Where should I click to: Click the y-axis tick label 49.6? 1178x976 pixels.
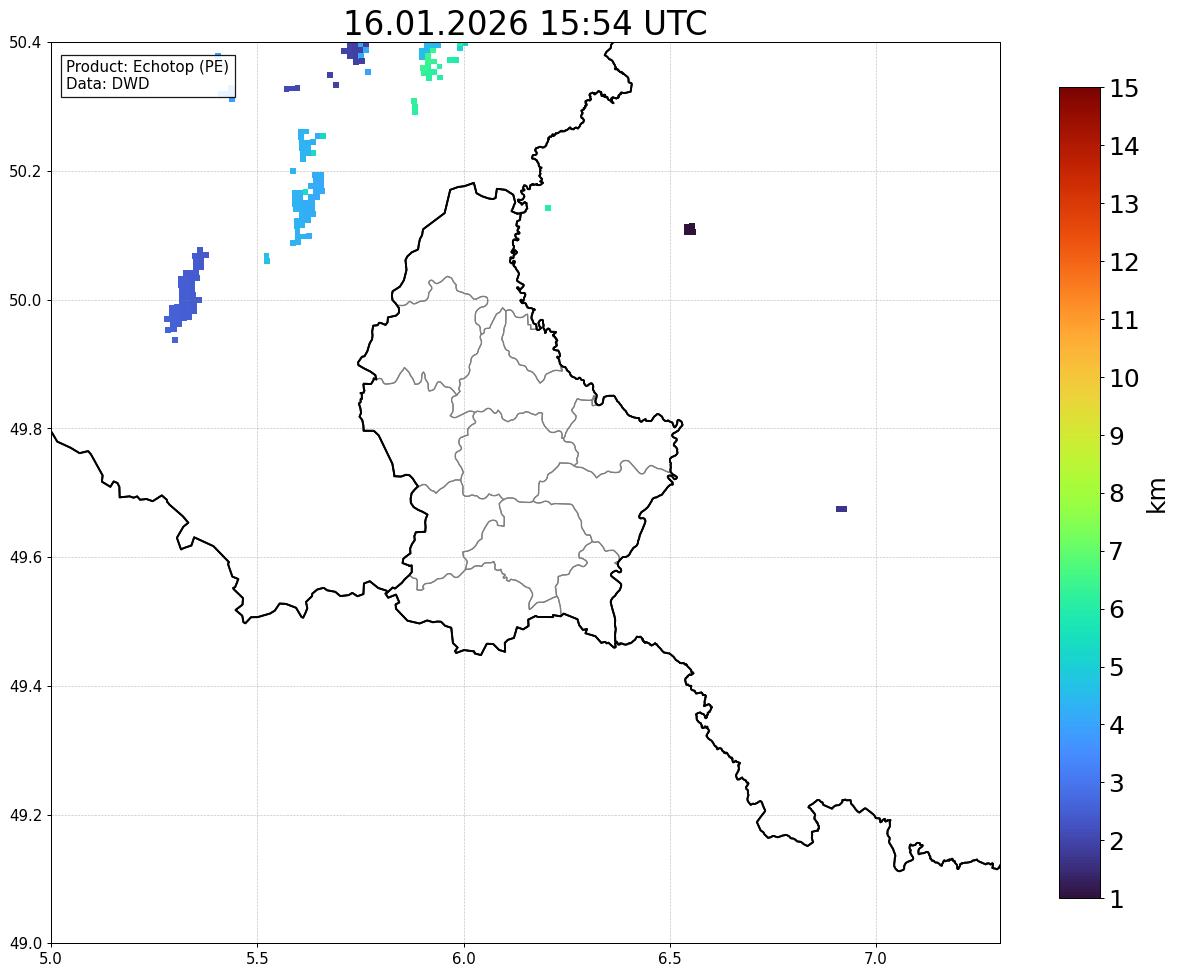click(x=25, y=557)
